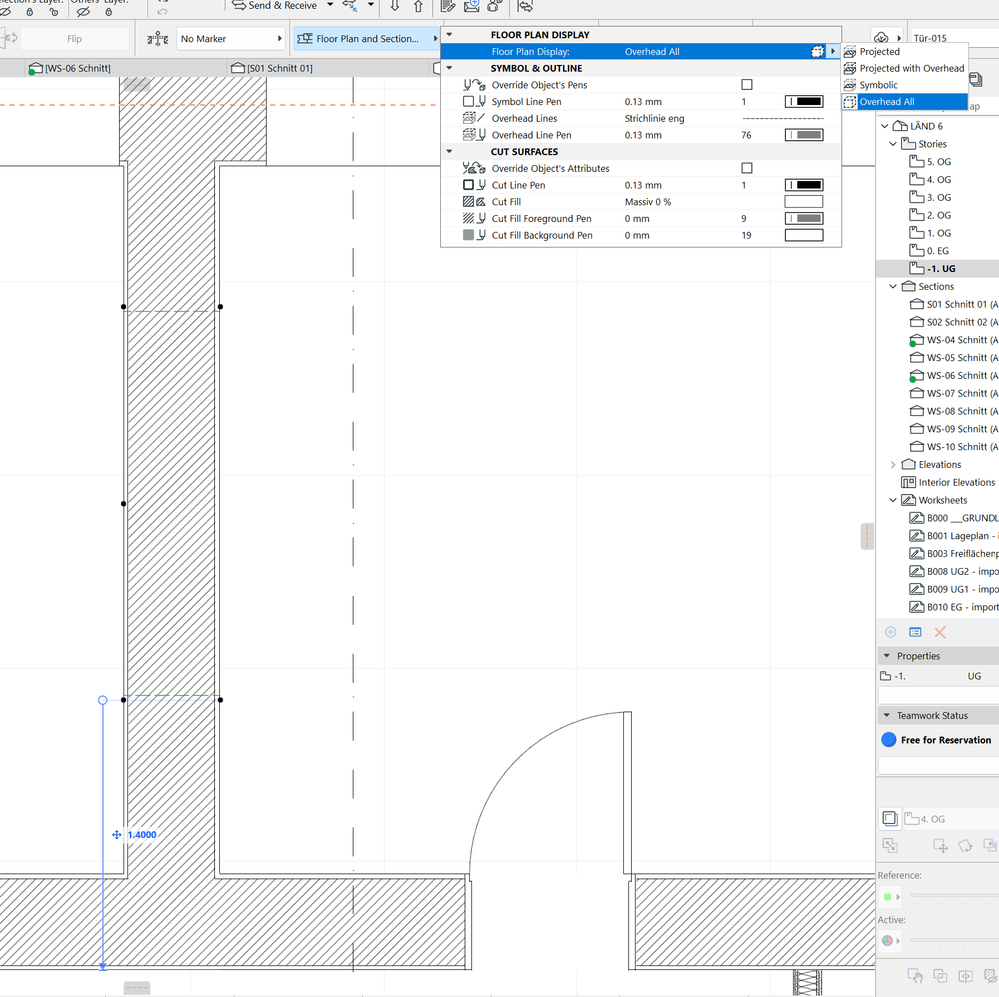Click the Navigator settings list icon
Image resolution: width=999 pixels, height=997 pixels.
pyautogui.click(x=915, y=632)
